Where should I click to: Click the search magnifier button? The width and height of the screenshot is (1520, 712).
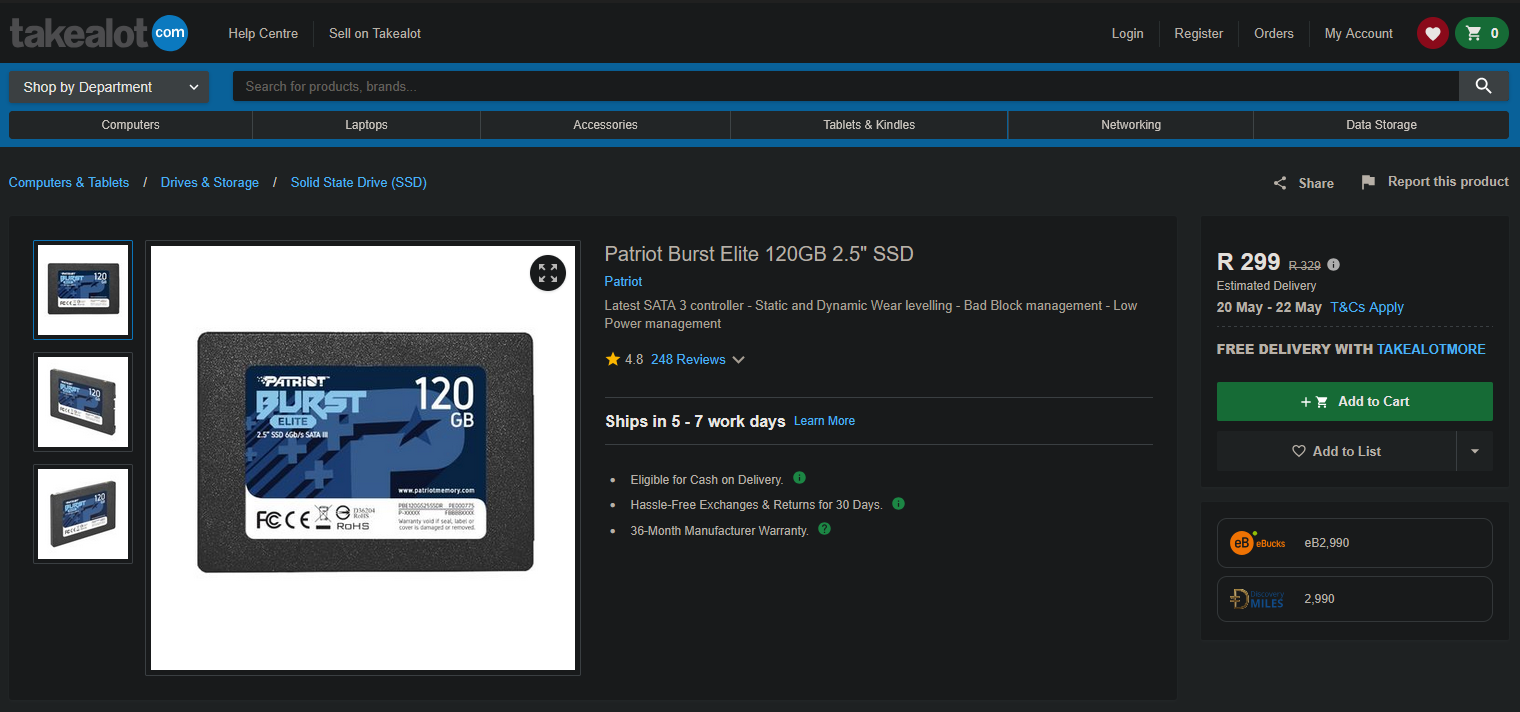[1484, 86]
